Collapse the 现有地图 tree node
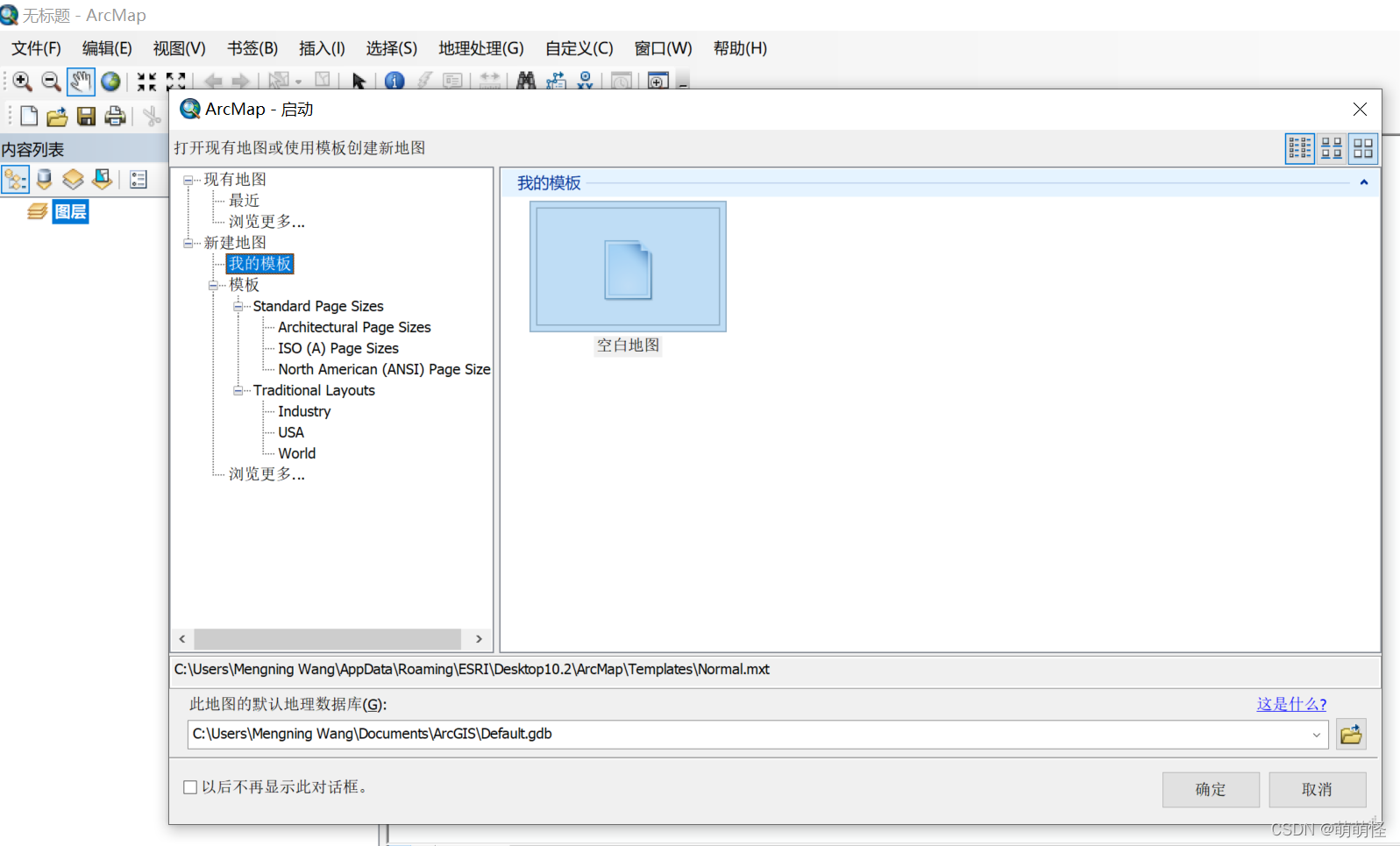This screenshot has width=1400, height=846. [188, 180]
